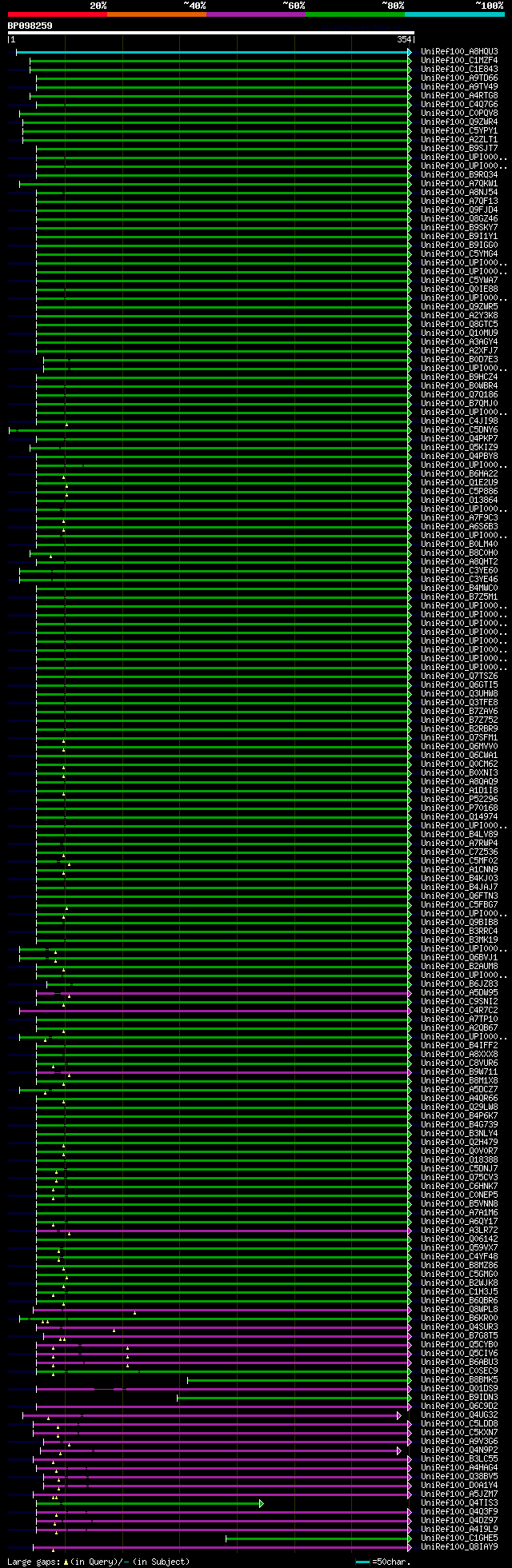The height and width of the screenshot is (1568, 512).
Task: Open the UniRef100_C1MZF4 hit
Action: click(x=459, y=60)
